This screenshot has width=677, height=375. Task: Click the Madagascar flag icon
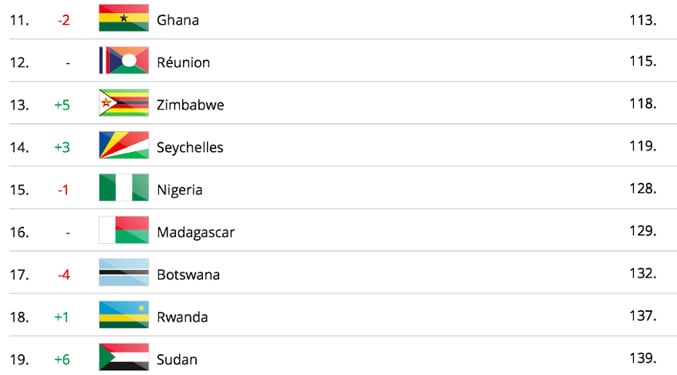124,230
